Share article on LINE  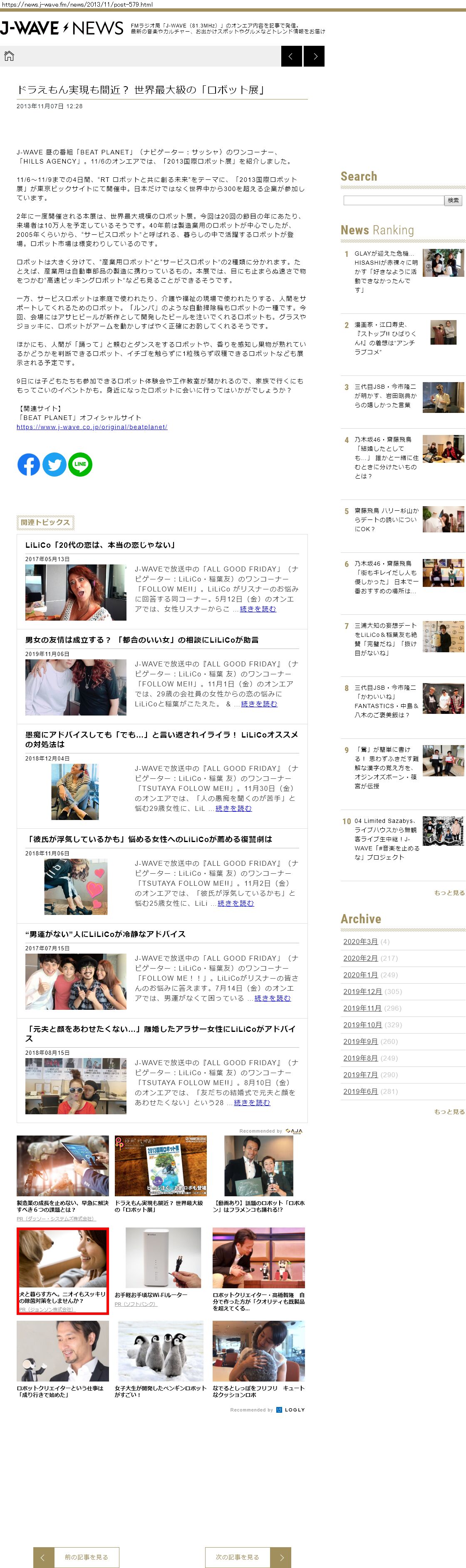click(x=80, y=465)
